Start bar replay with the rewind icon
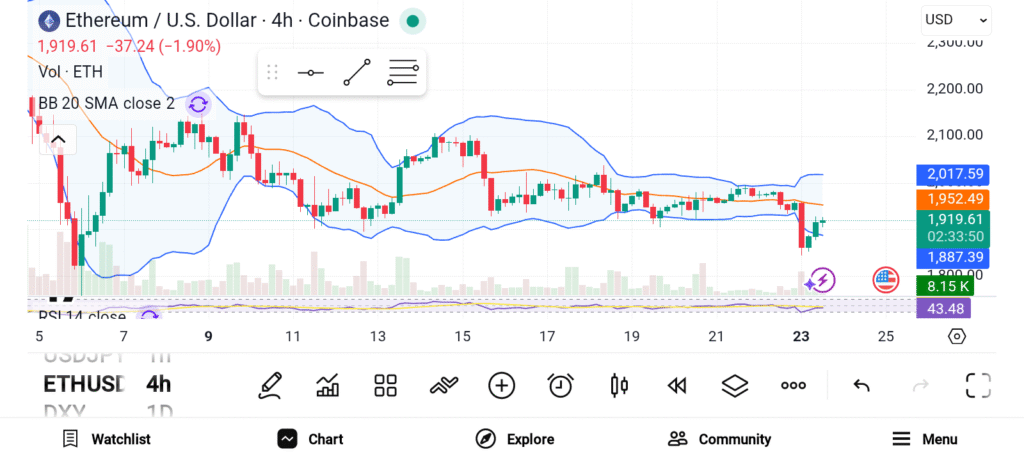 pos(677,385)
